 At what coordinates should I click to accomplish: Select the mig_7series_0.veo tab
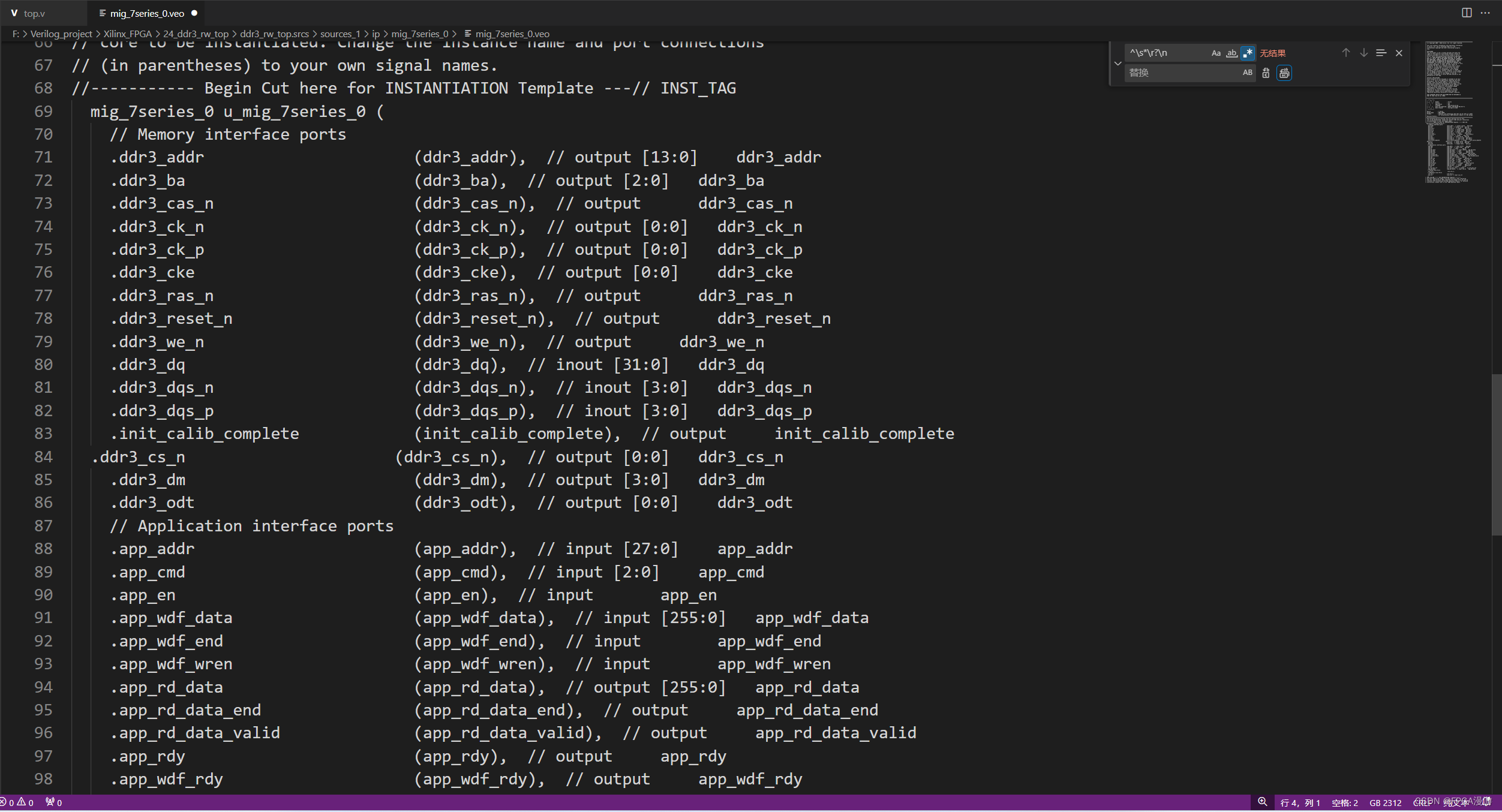[147, 13]
